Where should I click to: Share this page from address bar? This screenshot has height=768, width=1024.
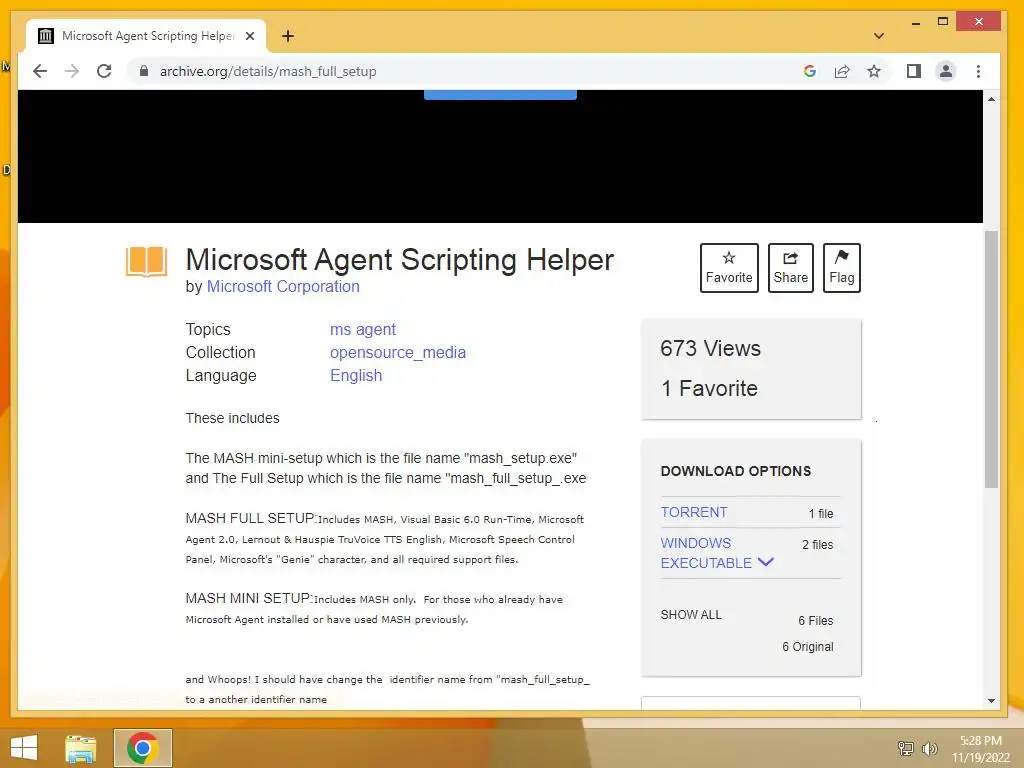[x=842, y=71]
